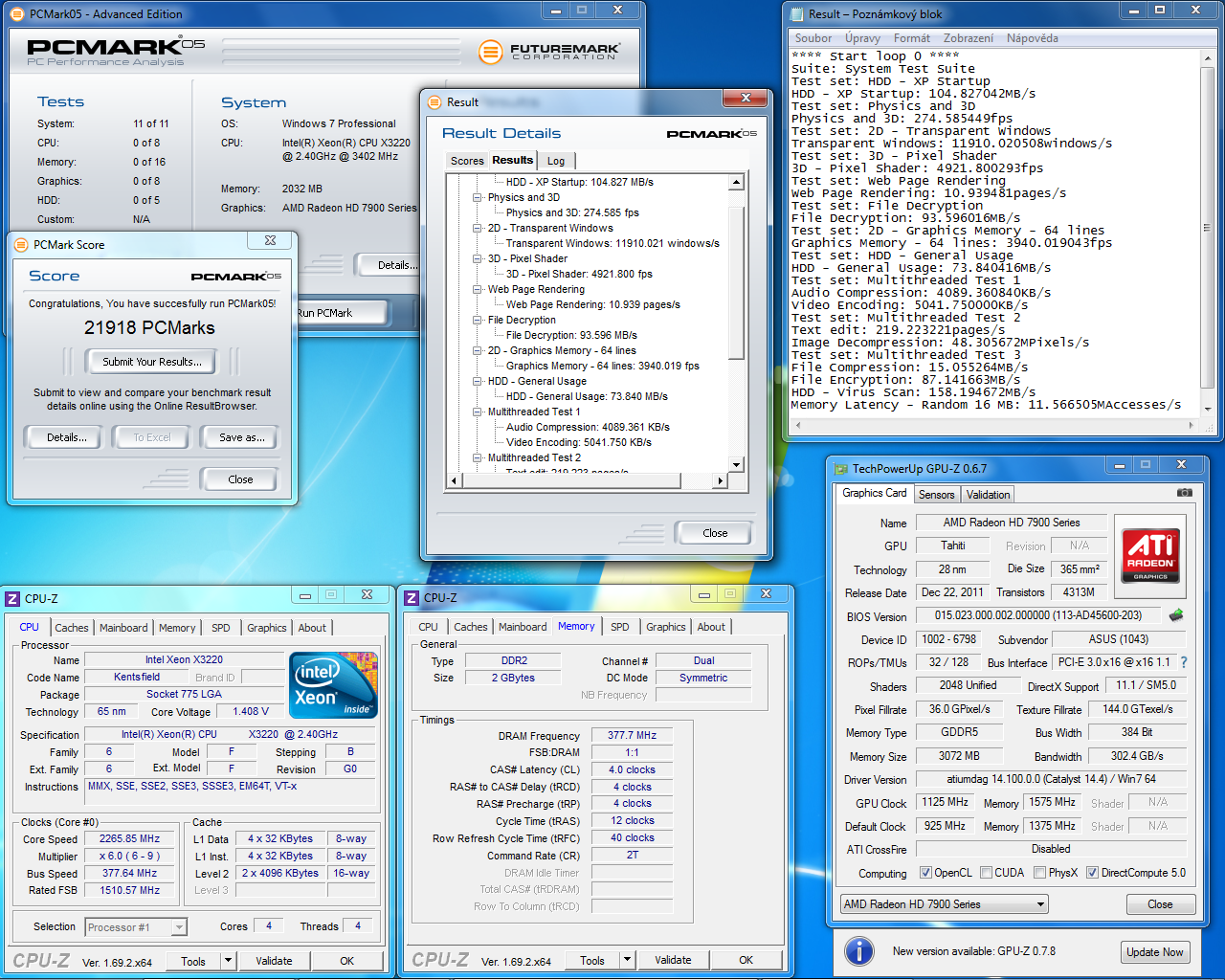1225x980 pixels.
Task: Collapse the Physics and 3D tree node
Action: 477,197
